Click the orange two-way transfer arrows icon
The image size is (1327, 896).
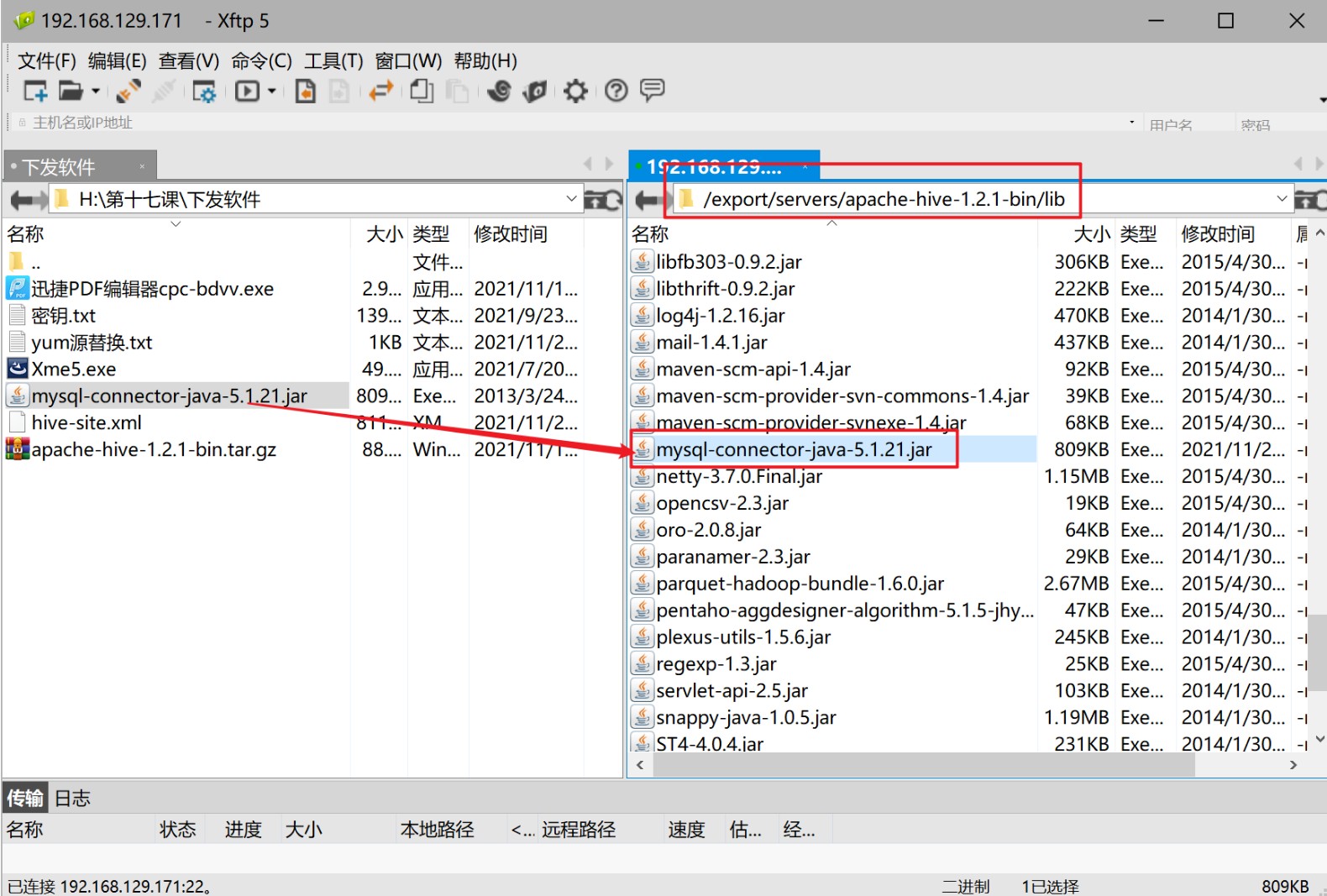pos(381,90)
